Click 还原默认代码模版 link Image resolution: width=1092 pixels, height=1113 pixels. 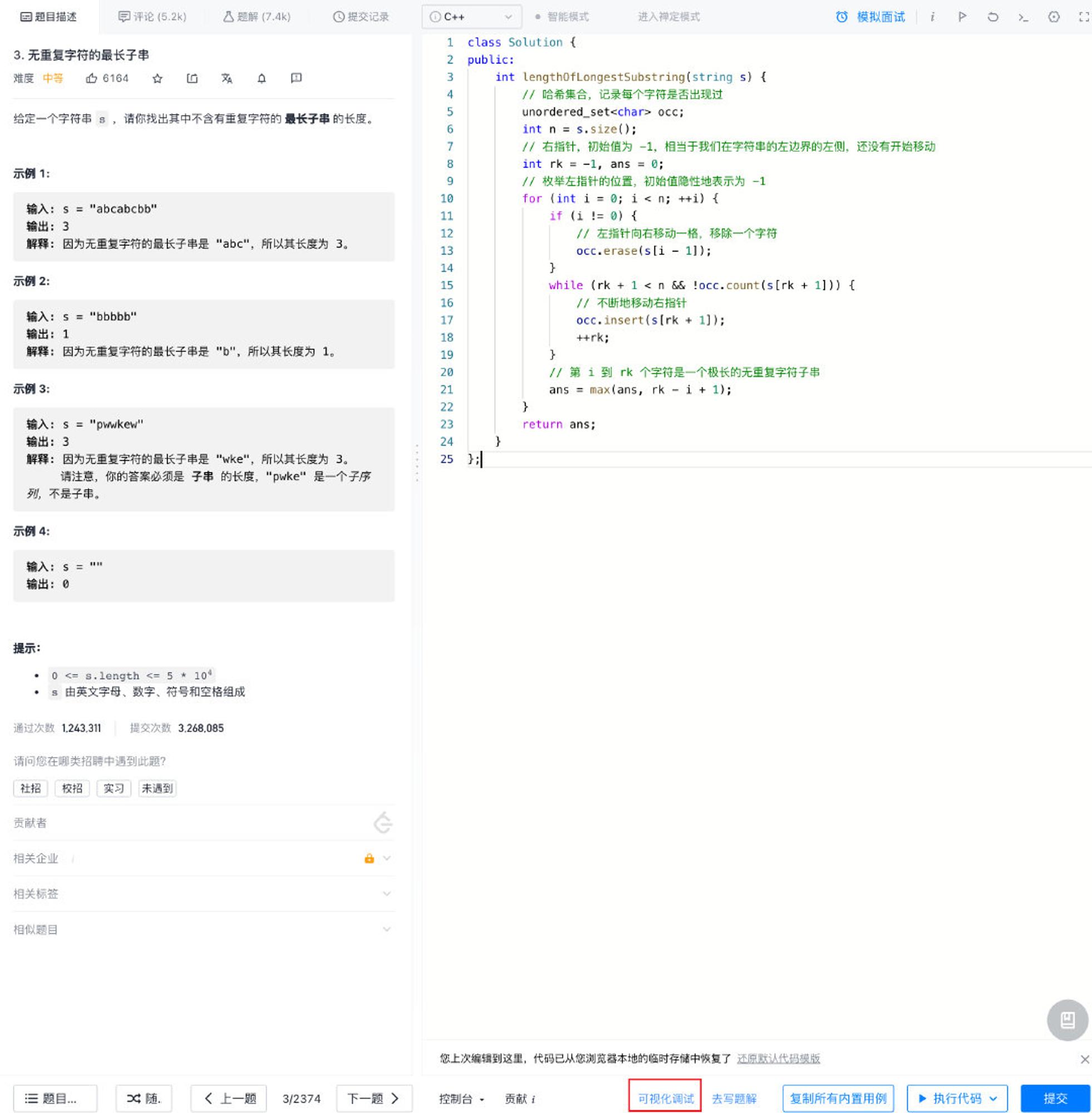tap(778, 1058)
